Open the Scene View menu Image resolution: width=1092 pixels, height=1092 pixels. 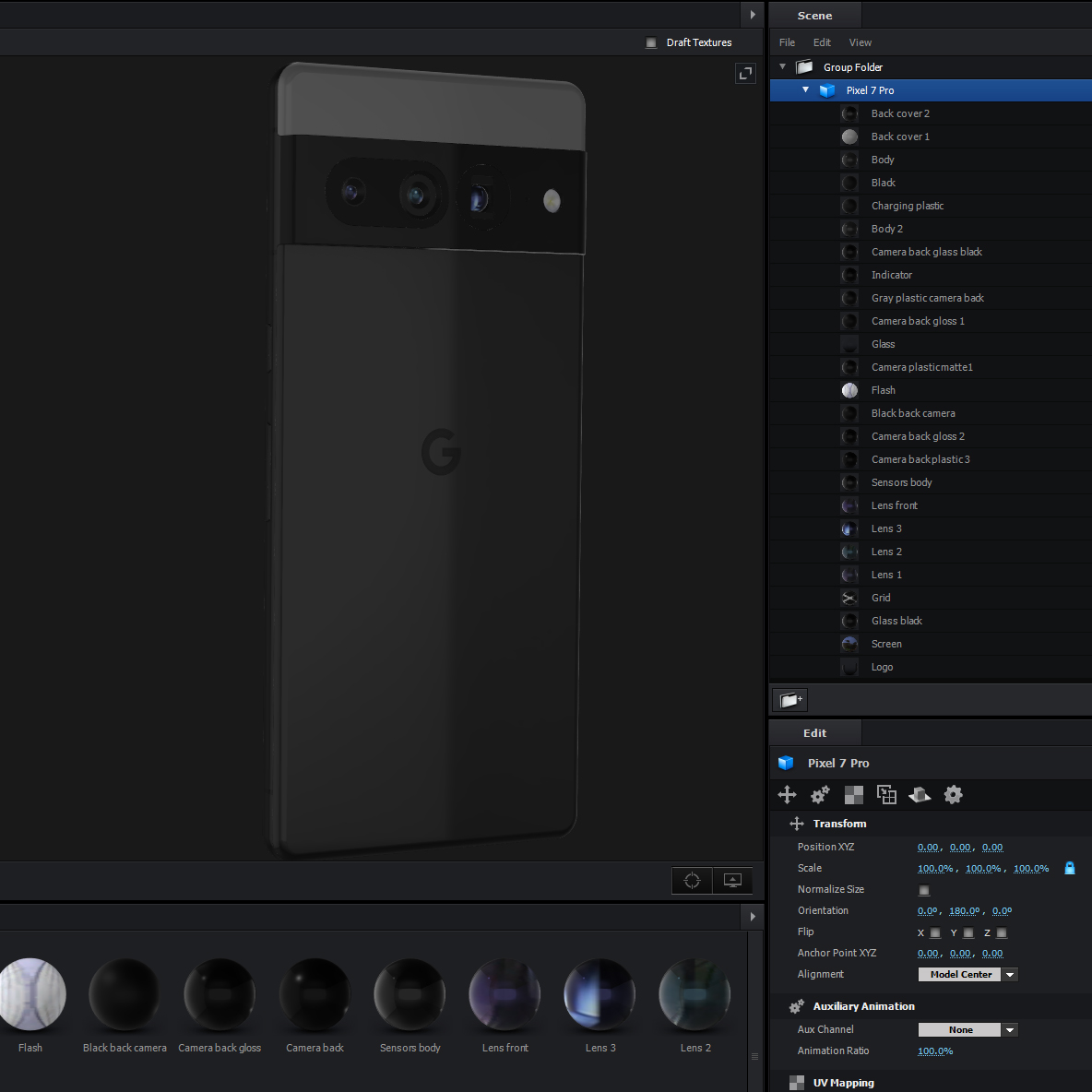pyautogui.click(x=861, y=42)
